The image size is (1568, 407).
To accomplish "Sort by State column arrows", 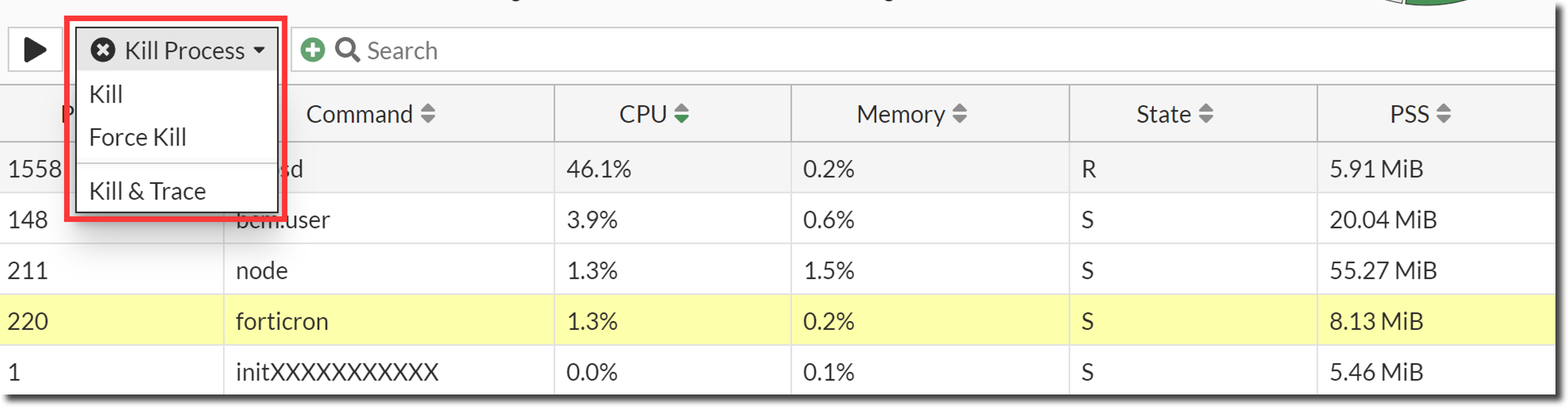I will [x=1206, y=114].
